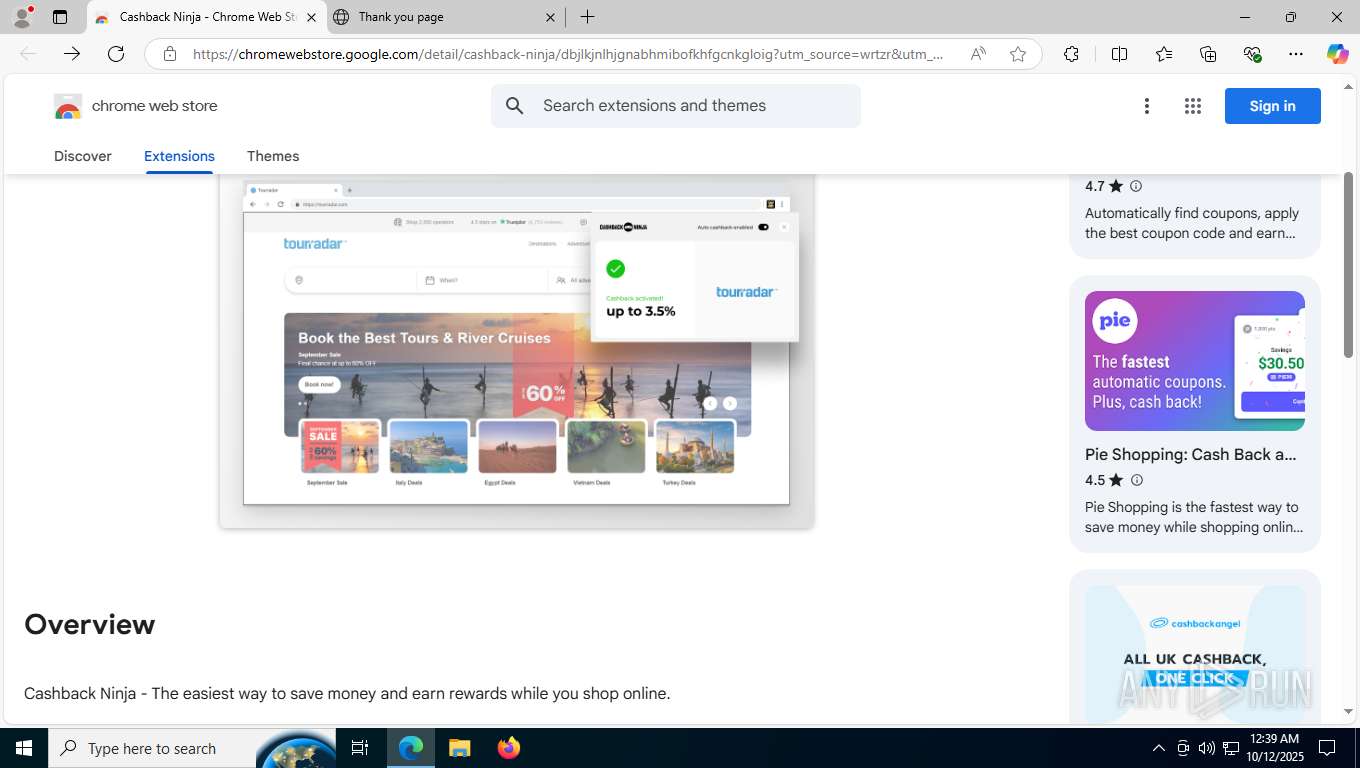Close the Cashback Ninja tab
This screenshot has width=1360, height=768.
[x=311, y=17]
